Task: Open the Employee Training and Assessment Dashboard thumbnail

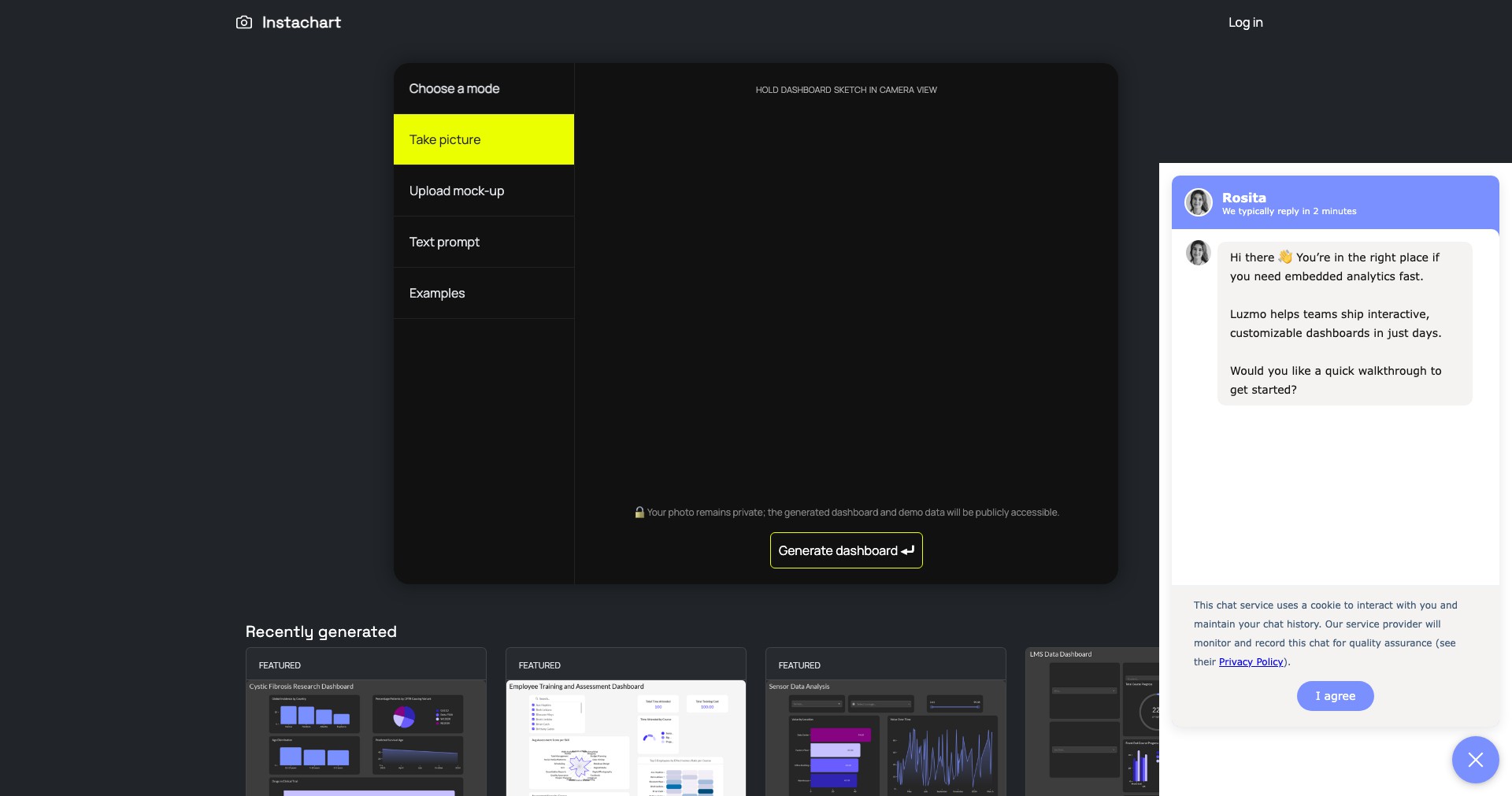Action: [x=626, y=738]
